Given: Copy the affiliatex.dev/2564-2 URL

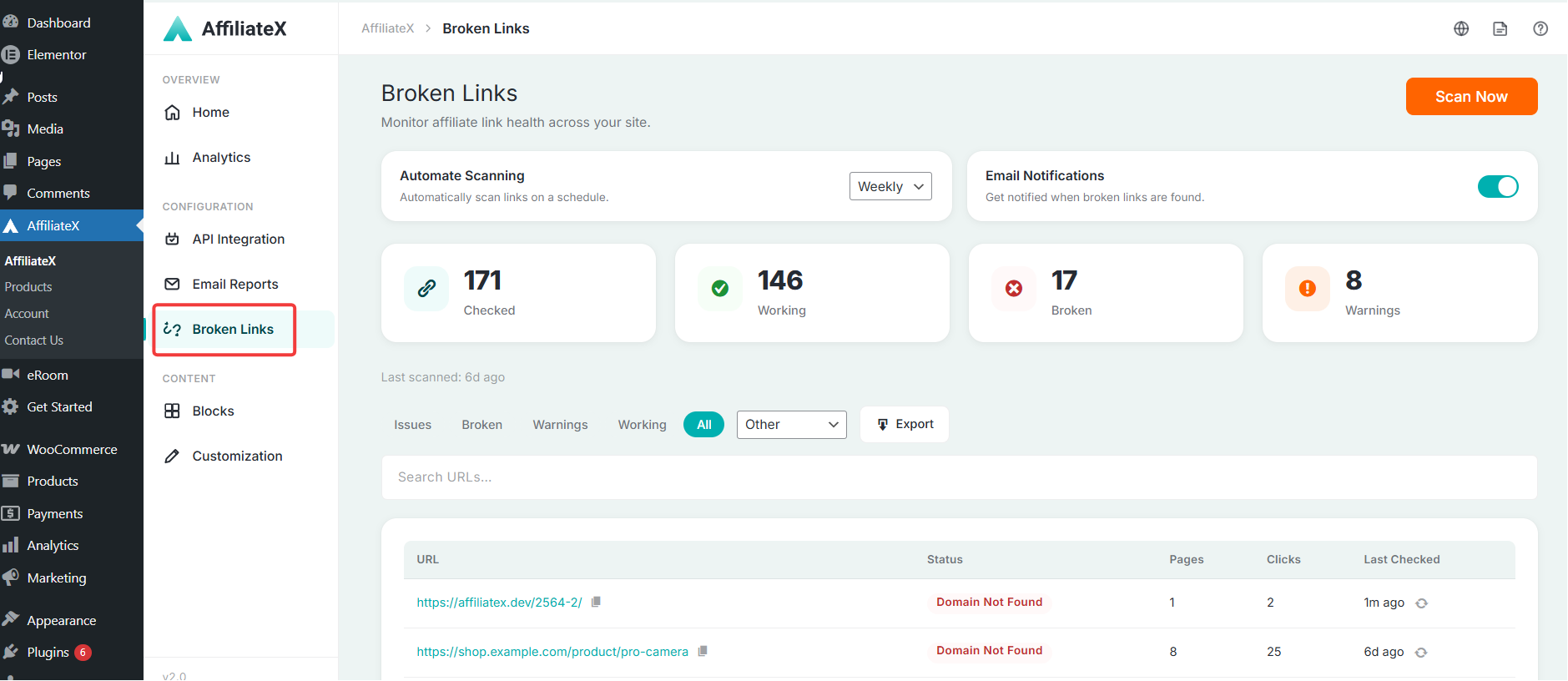Looking at the screenshot, I should click(596, 602).
